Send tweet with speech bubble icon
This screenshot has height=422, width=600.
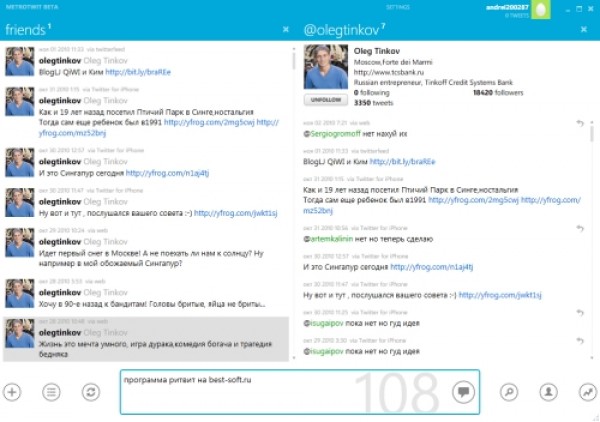click(x=463, y=392)
